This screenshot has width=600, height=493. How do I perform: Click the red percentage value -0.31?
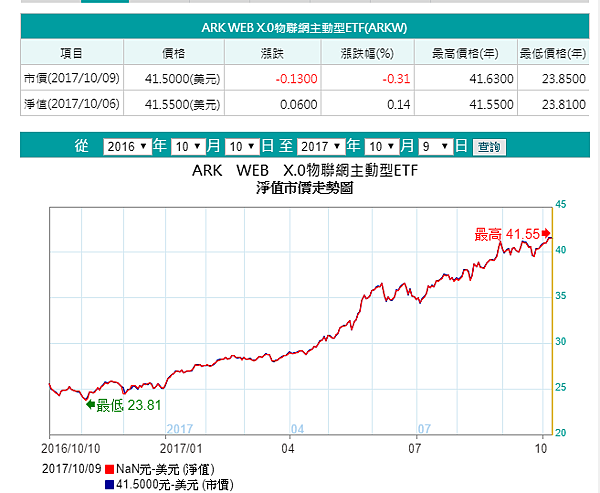396,79
